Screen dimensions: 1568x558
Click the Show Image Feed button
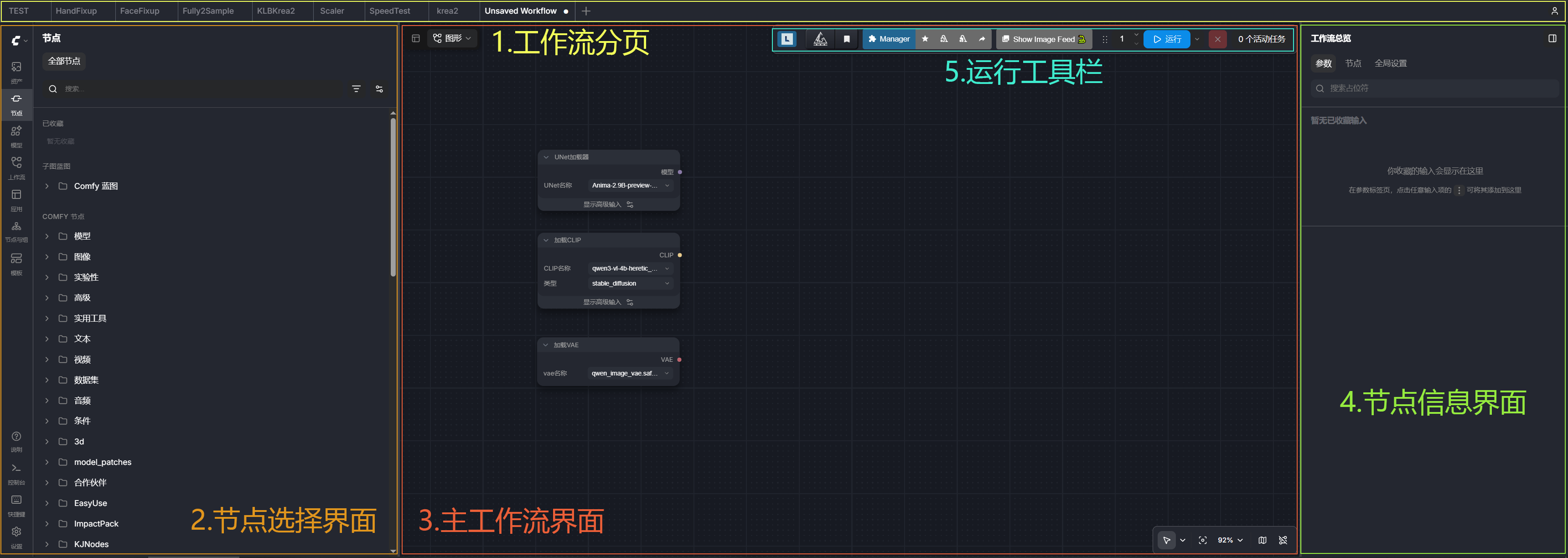coord(1044,39)
